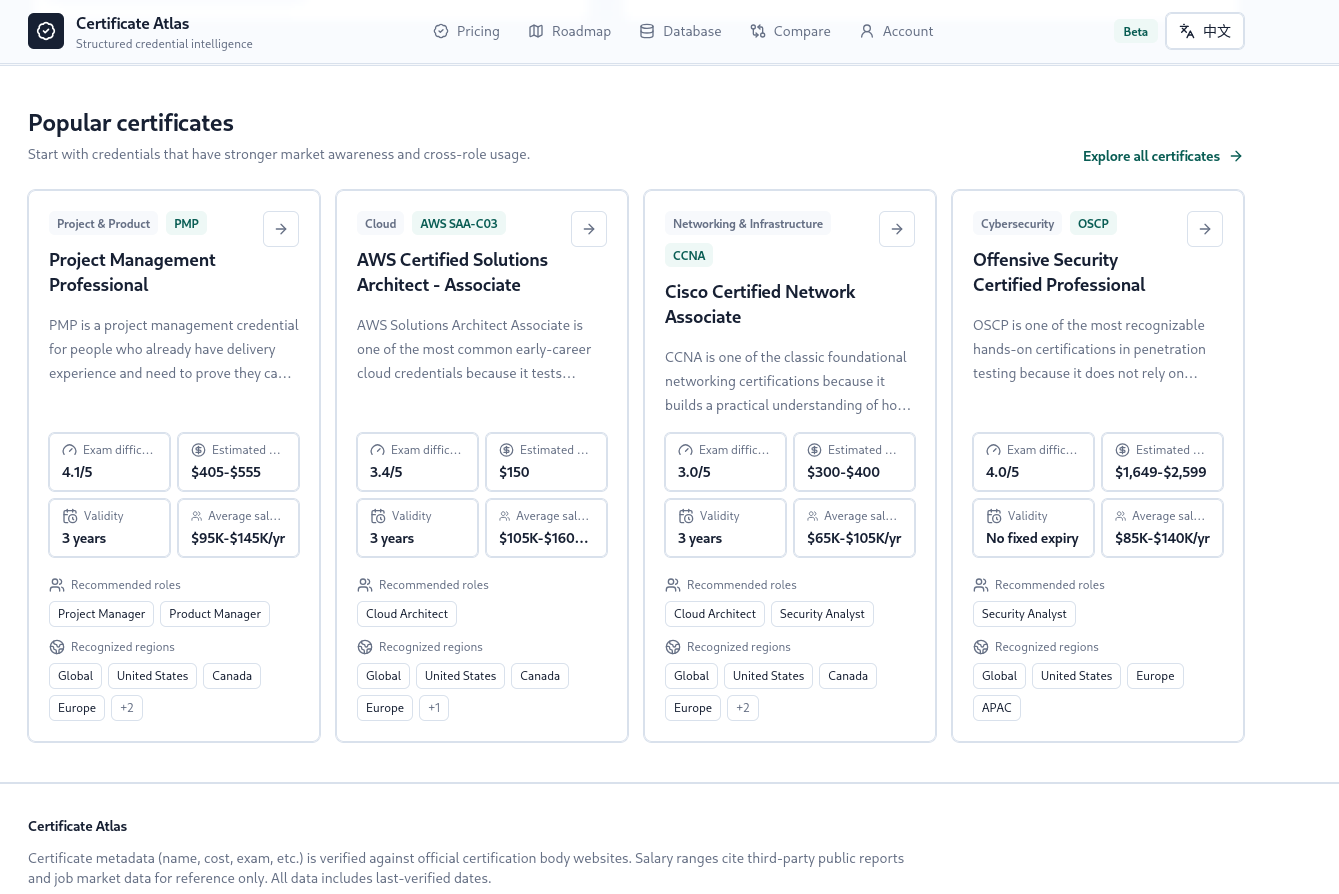Click the PMP estimated cost dollar icon

[198, 450]
